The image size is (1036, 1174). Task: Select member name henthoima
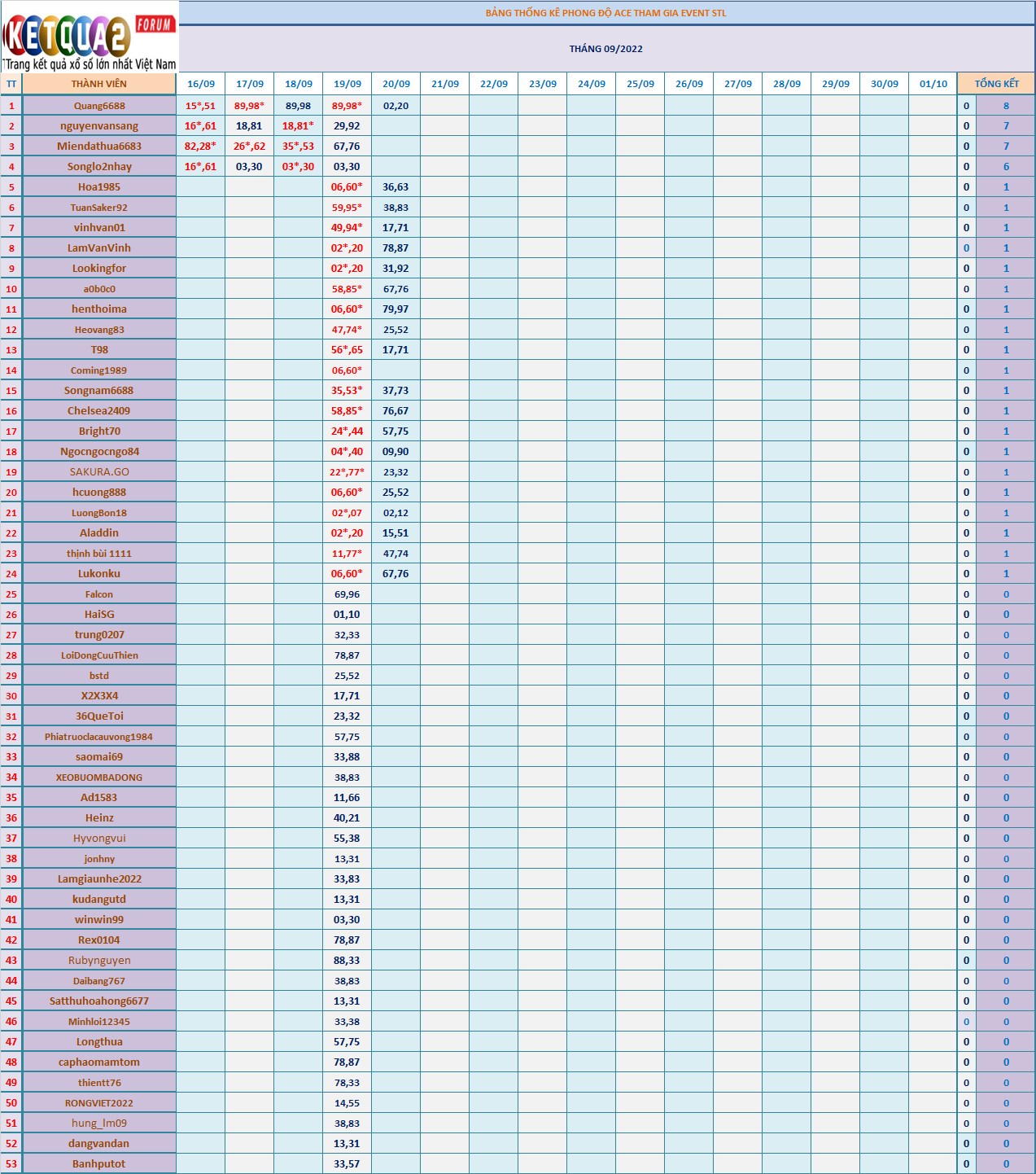[x=99, y=309]
